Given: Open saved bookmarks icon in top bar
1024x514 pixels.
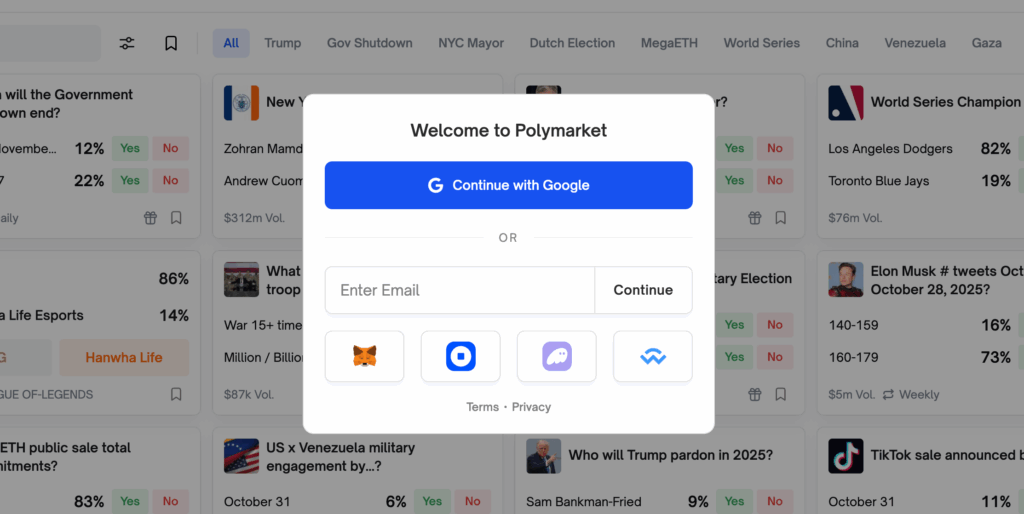Looking at the screenshot, I should [171, 43].
